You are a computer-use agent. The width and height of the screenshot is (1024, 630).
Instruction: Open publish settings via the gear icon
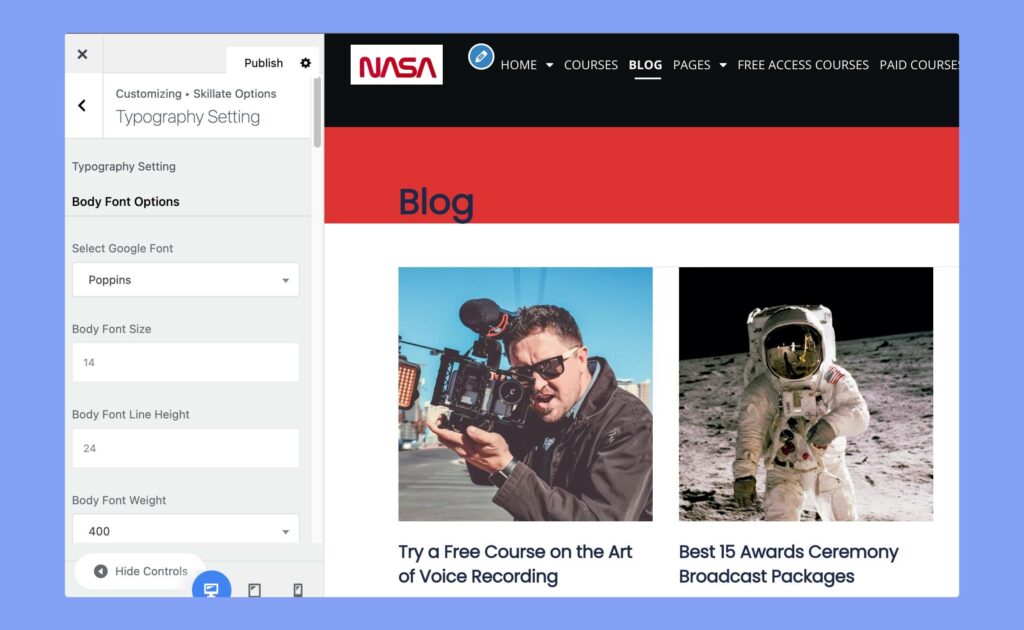tap(306, 63)
